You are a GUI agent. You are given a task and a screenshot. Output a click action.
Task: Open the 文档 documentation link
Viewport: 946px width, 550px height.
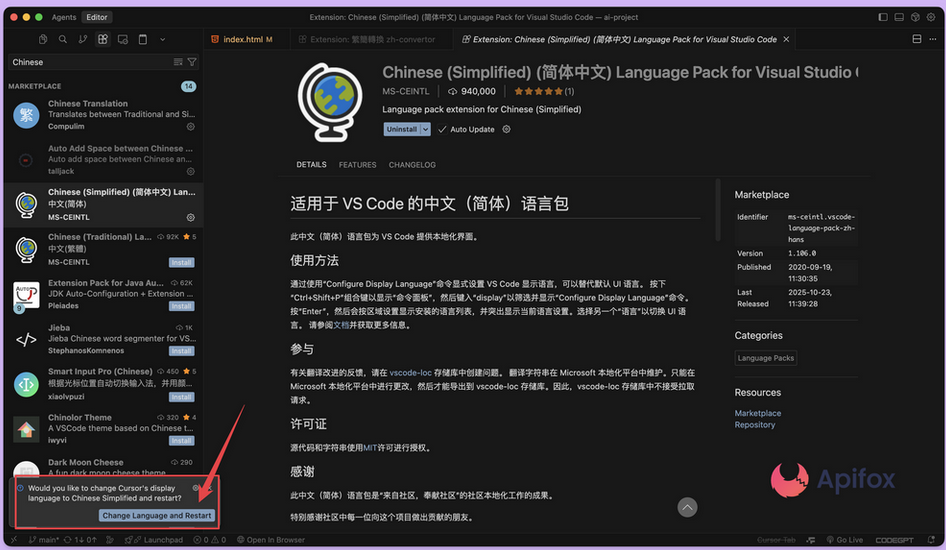click(341, 325)
